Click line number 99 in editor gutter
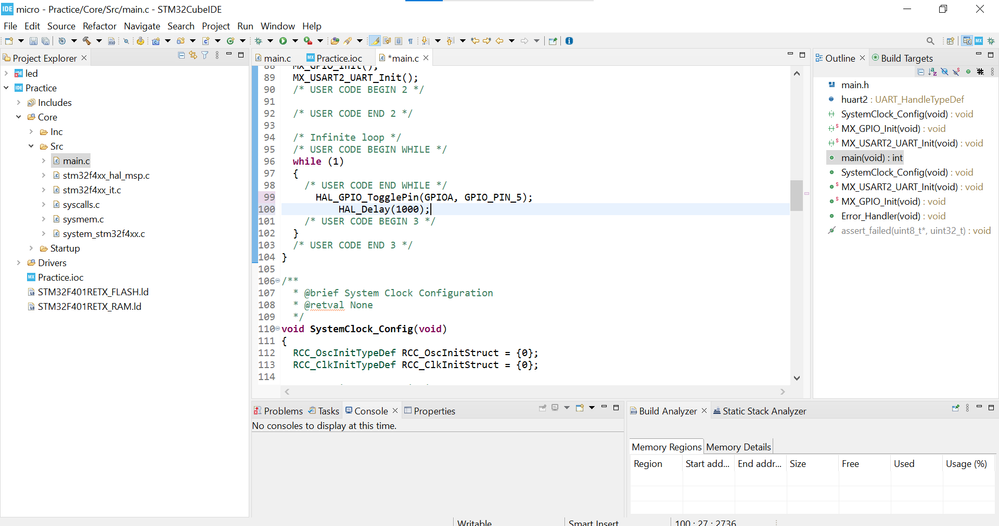The width and height of the screenshot is (999, 526). [x=269, y=197]
